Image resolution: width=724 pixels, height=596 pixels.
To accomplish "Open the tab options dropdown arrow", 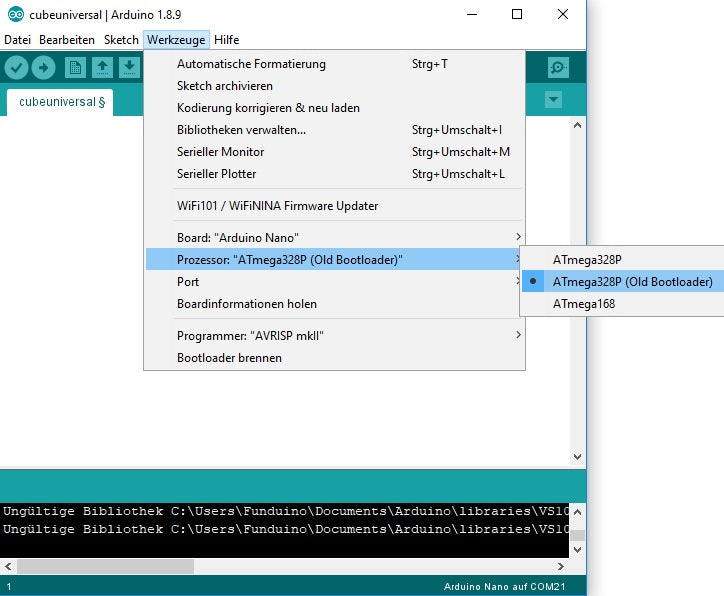I will point(553,99).
